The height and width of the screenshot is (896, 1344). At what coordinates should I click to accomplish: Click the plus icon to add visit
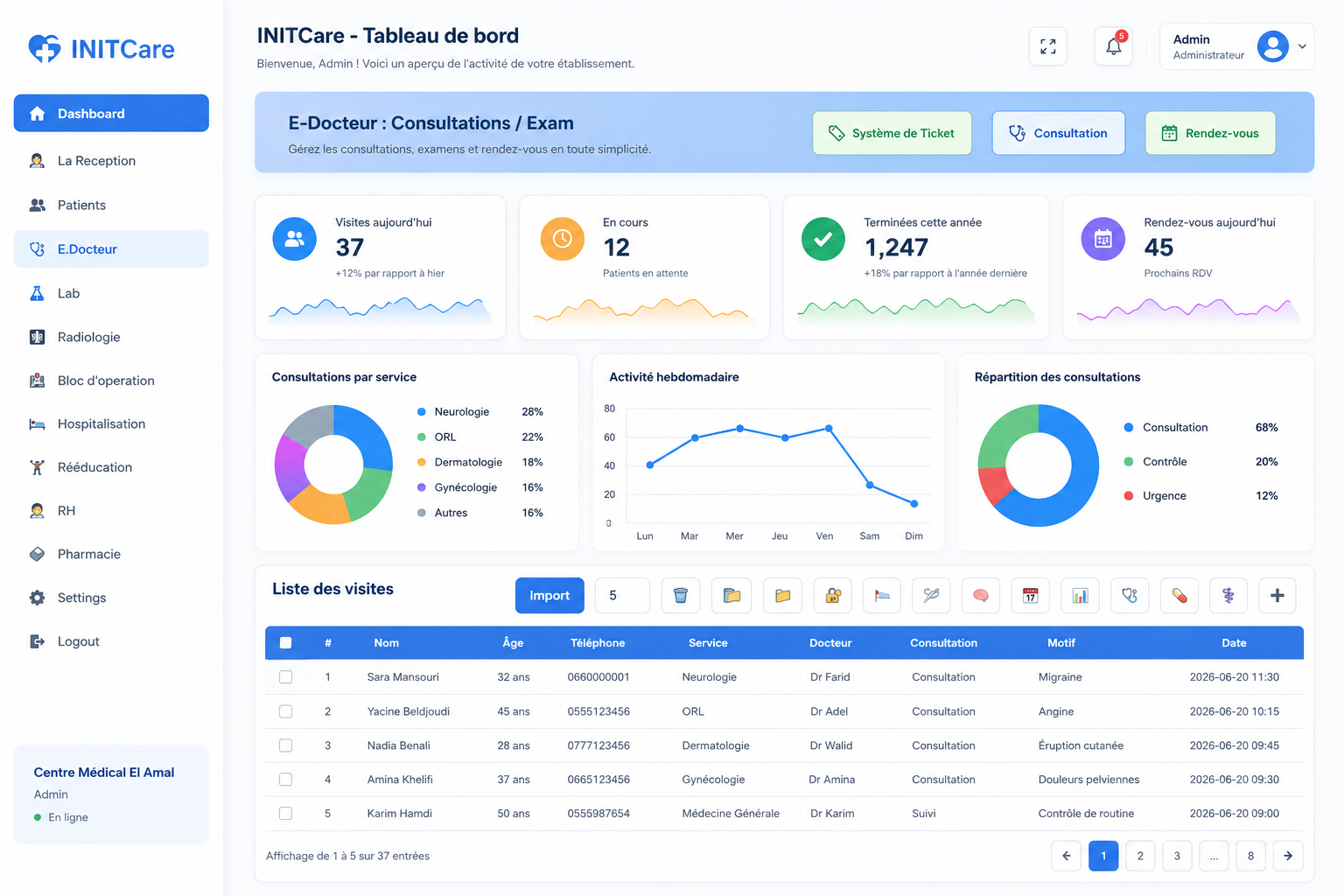(1277, 596)
